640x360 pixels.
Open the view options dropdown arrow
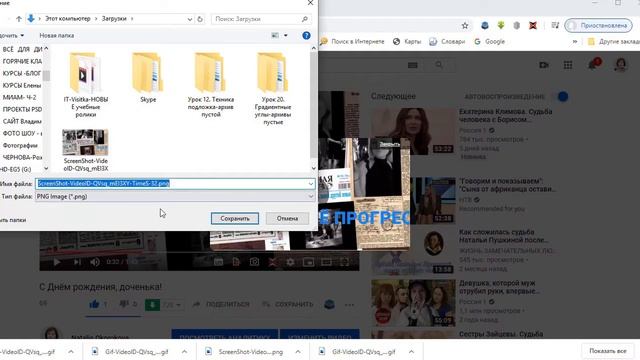click(x=286, y=36)
